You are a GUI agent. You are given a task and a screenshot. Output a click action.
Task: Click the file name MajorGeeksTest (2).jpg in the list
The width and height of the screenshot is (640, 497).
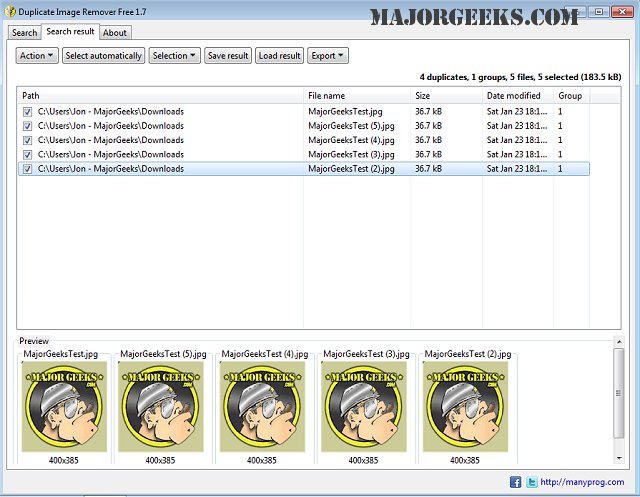pyautogui.click(x=351, y=169)
